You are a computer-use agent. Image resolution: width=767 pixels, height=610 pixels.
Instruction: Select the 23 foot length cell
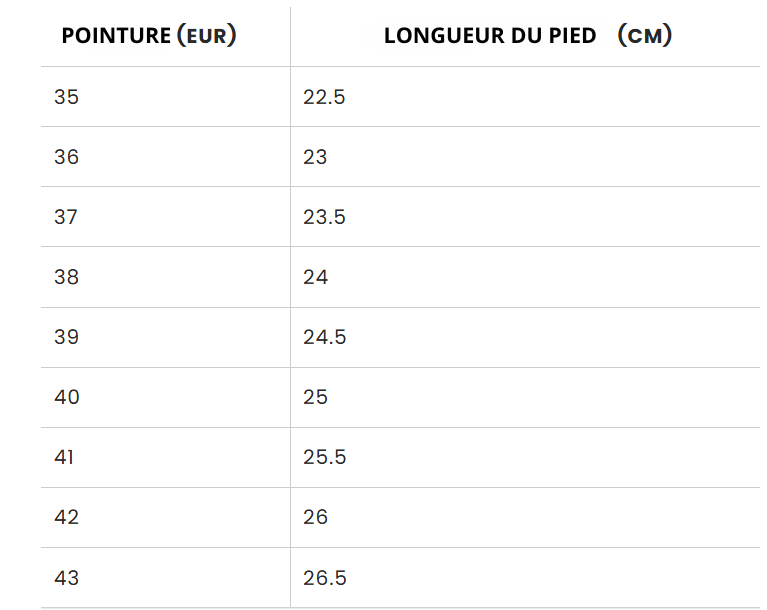525,157
